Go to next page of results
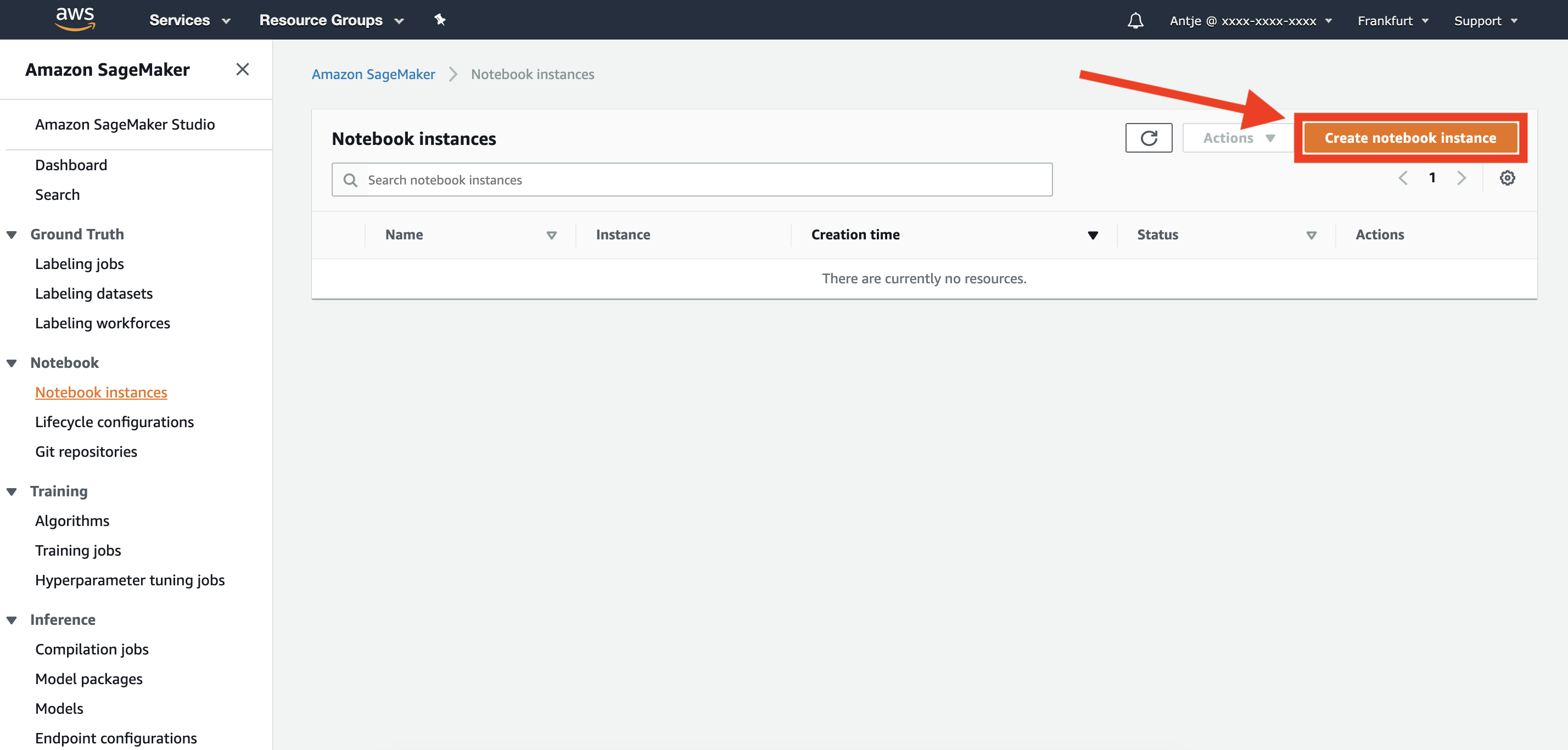The height and width of the screenshot is (750, 1568). click(x=1461, y=178)
